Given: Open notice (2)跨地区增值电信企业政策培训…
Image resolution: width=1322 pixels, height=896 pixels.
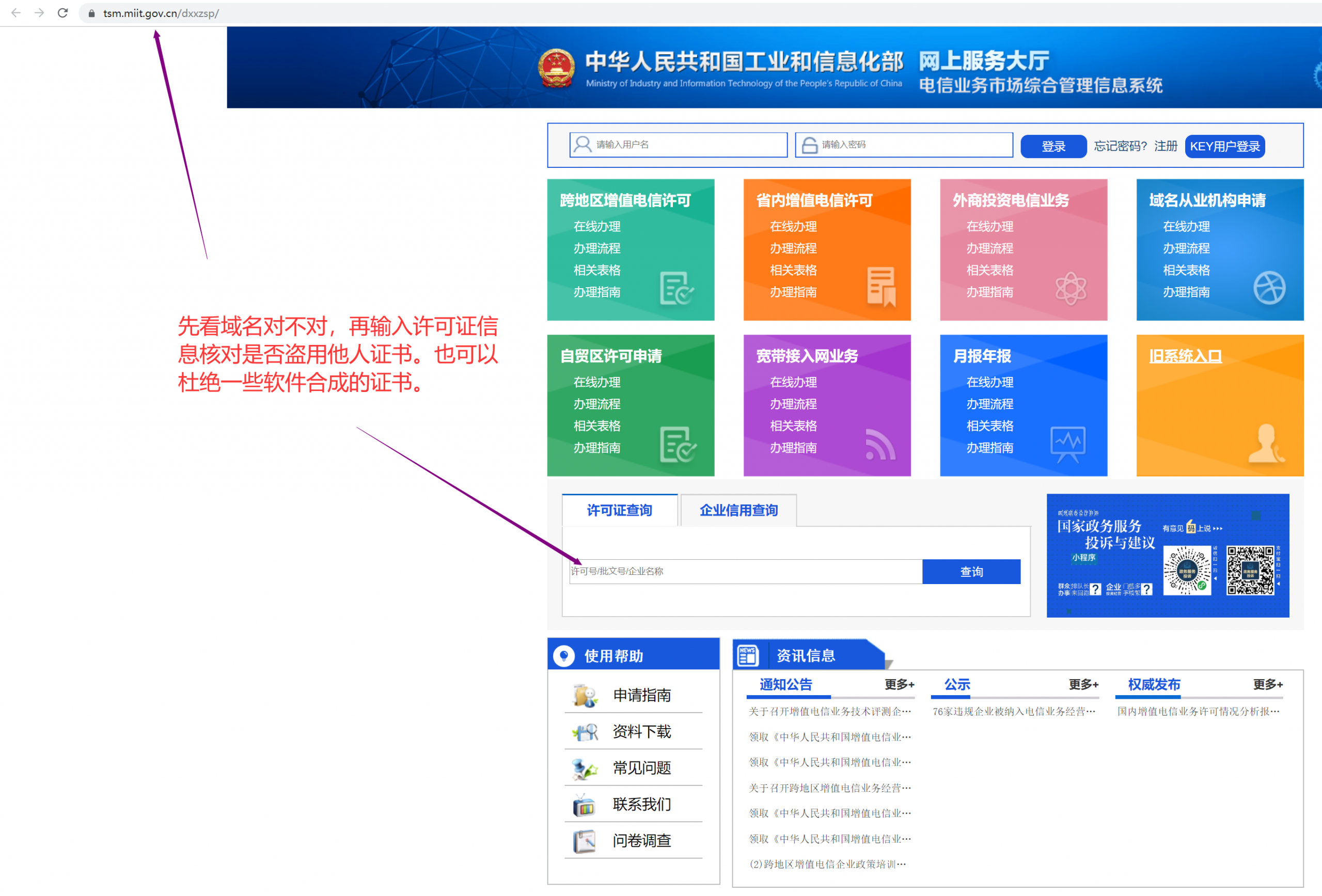Looking at the screenshot, I should 828,864.
